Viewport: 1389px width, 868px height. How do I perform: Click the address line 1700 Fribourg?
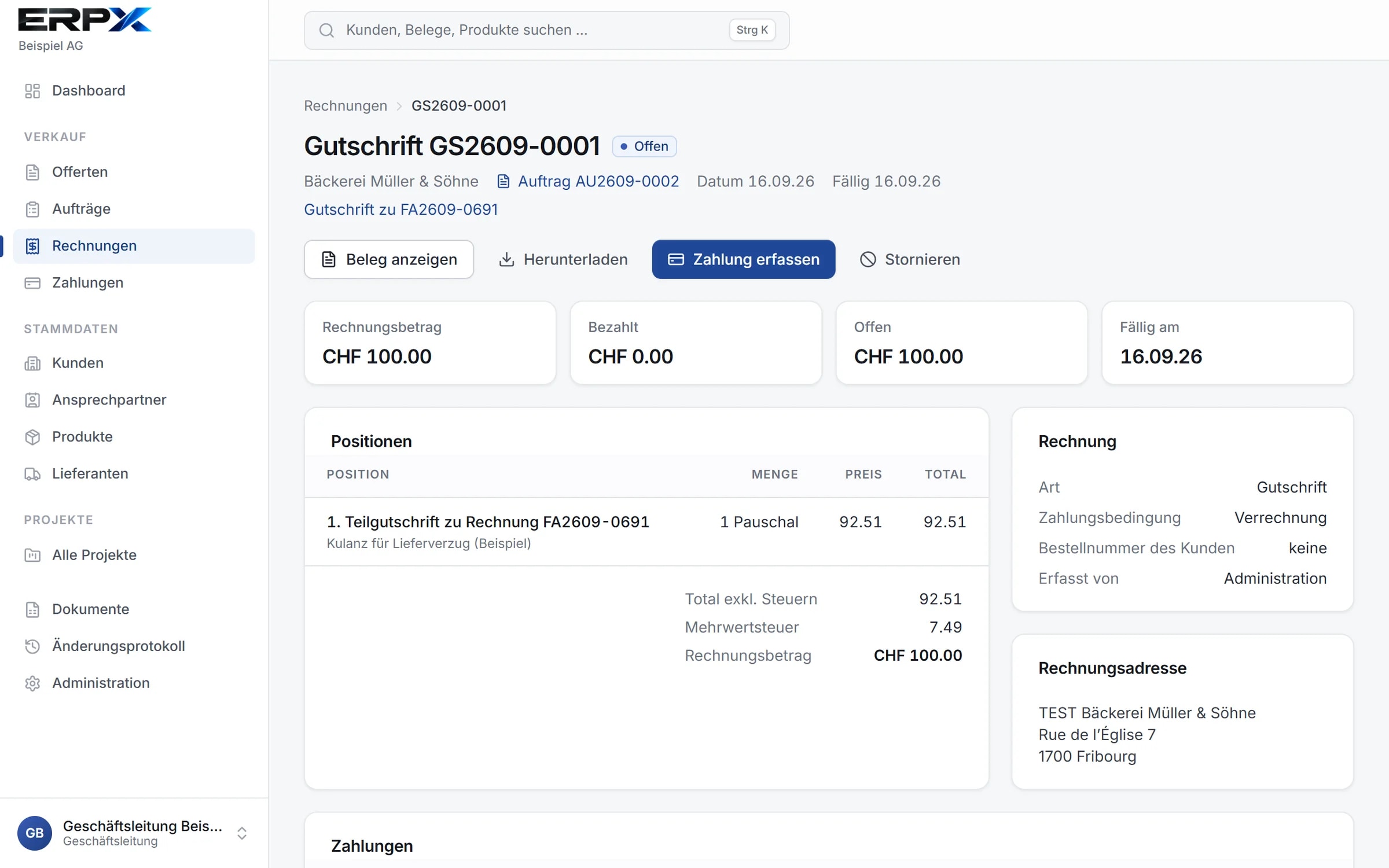[1087, 757]
